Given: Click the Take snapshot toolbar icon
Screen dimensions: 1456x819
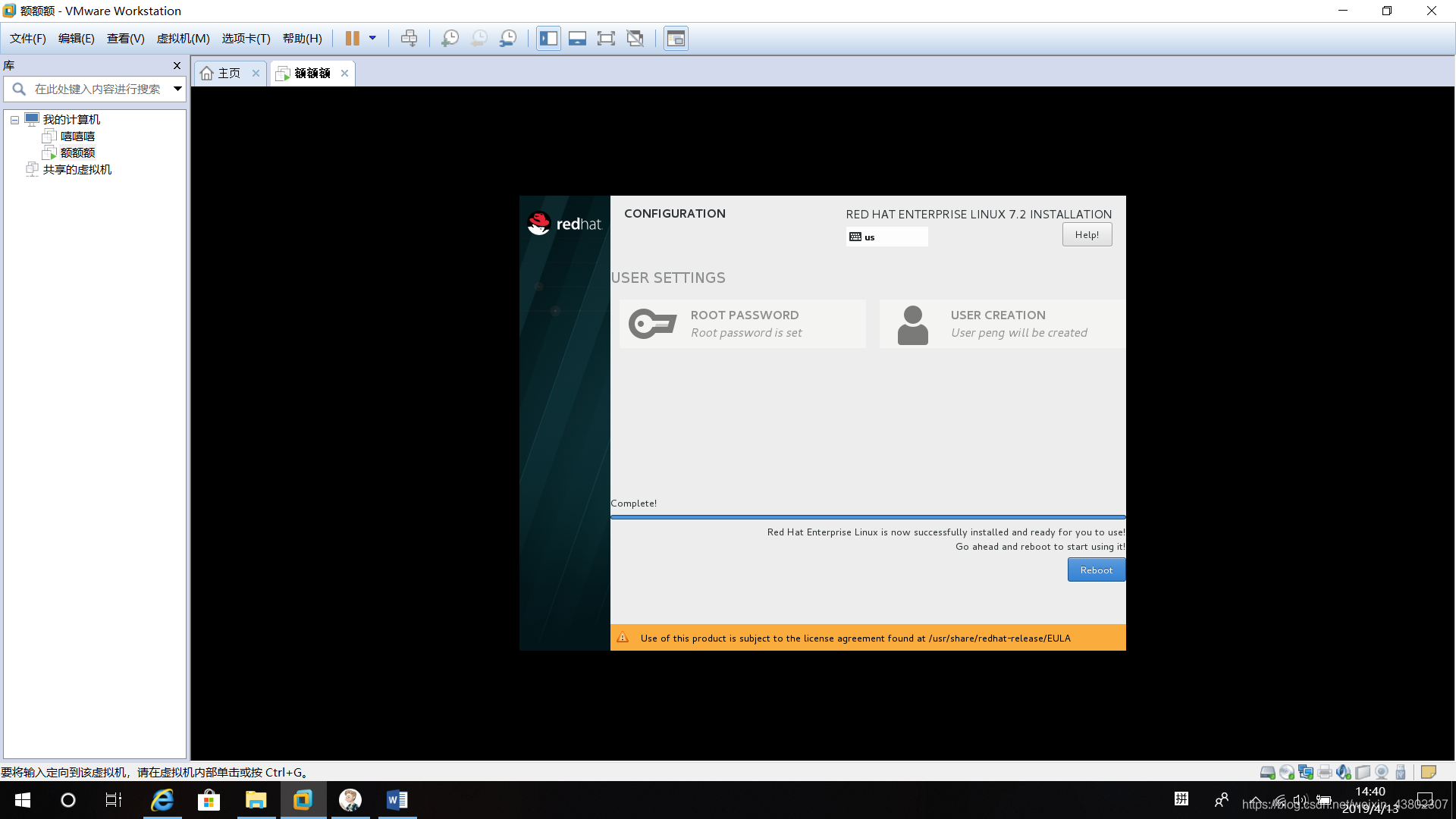Looking at the screenshot, I should [x=450, y=38].
